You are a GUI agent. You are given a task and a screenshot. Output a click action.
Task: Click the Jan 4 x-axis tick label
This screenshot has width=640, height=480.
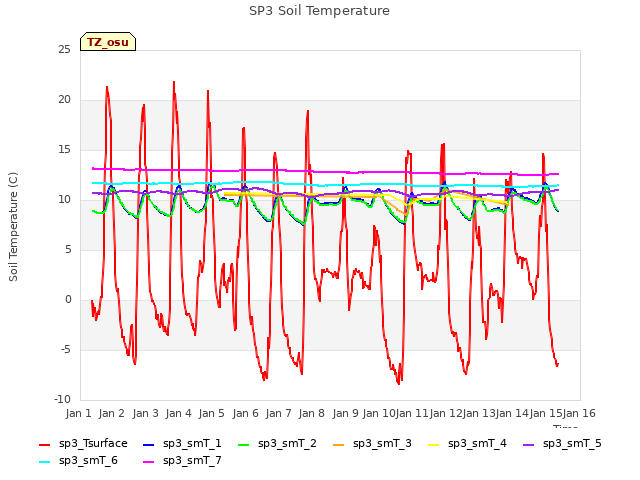(178, 413)
